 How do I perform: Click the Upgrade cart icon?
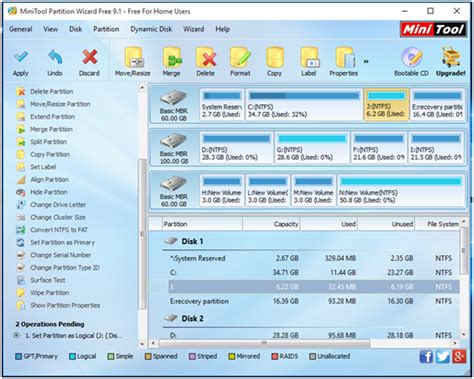(x=451, y=57)
